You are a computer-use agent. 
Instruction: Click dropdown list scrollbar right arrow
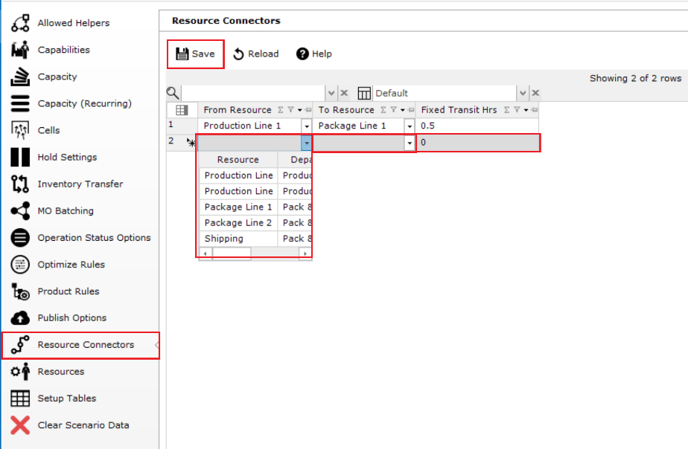pyautogui.click(x=305, y=253)
